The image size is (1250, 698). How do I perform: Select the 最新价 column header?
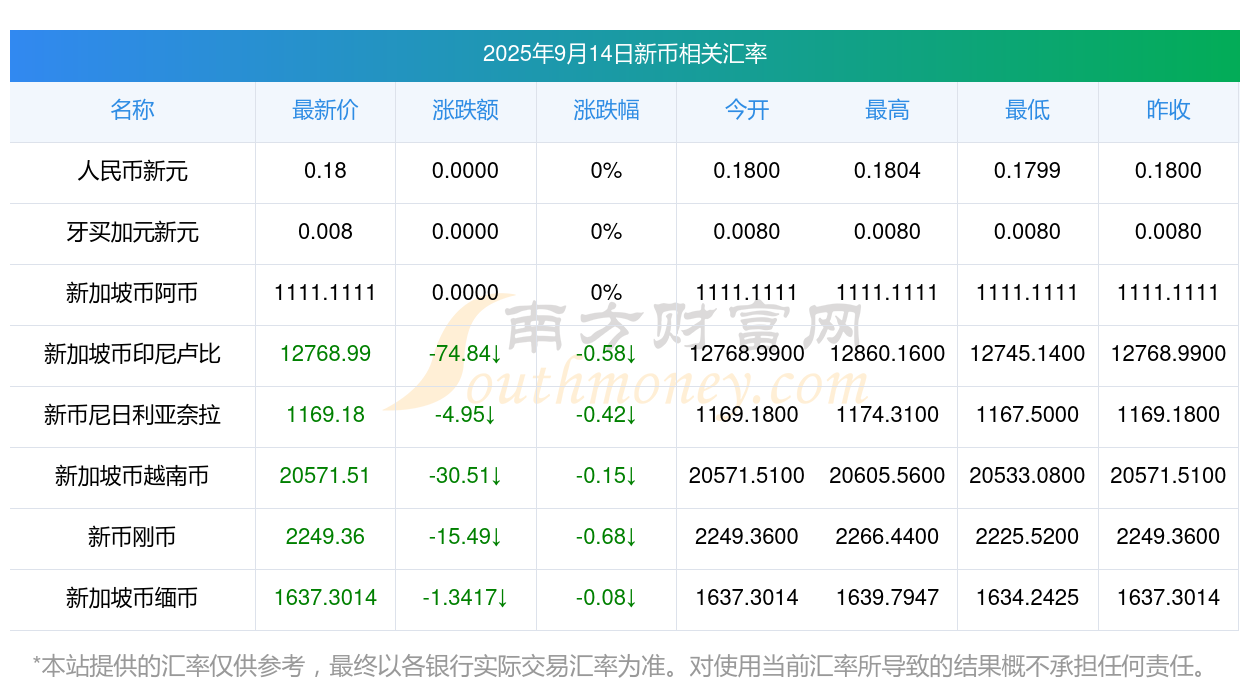pyautogui.click(x=326, y=110)
